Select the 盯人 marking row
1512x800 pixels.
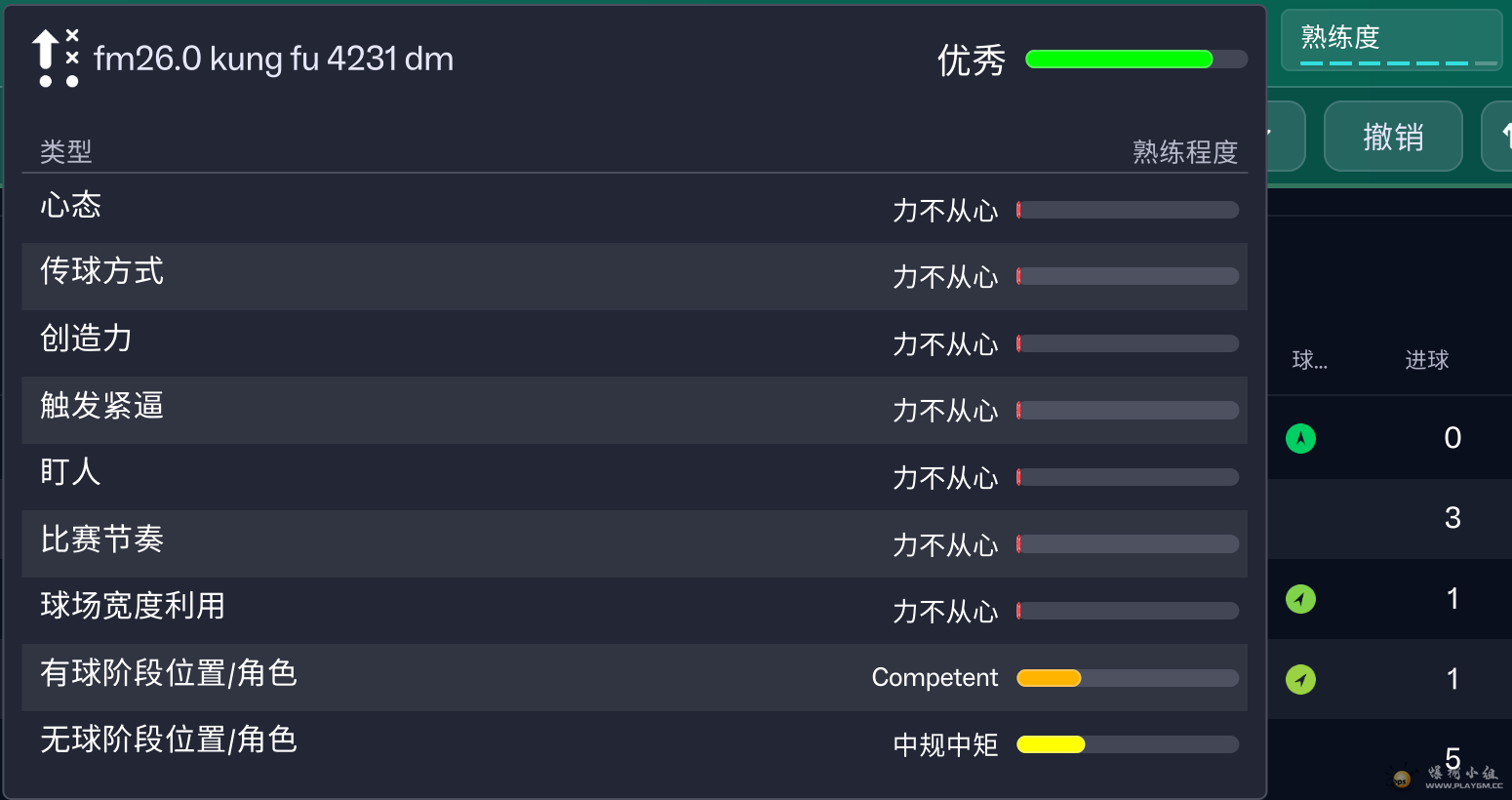[634, 476]
